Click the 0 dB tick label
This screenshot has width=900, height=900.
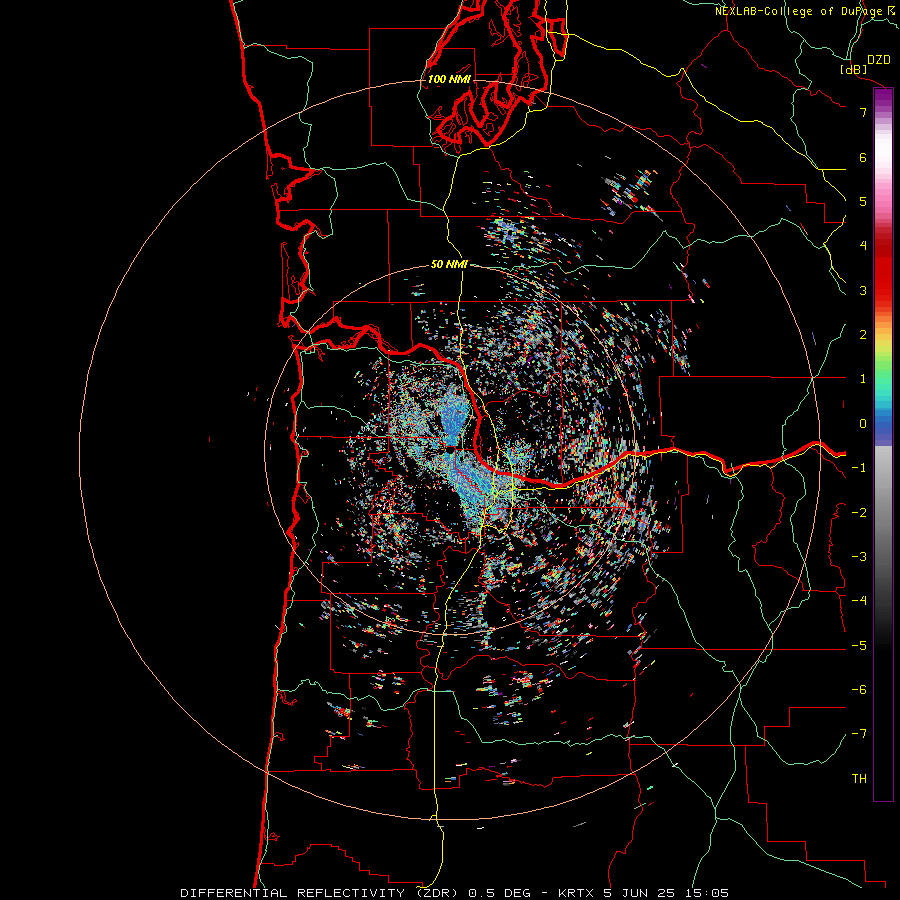863,424
